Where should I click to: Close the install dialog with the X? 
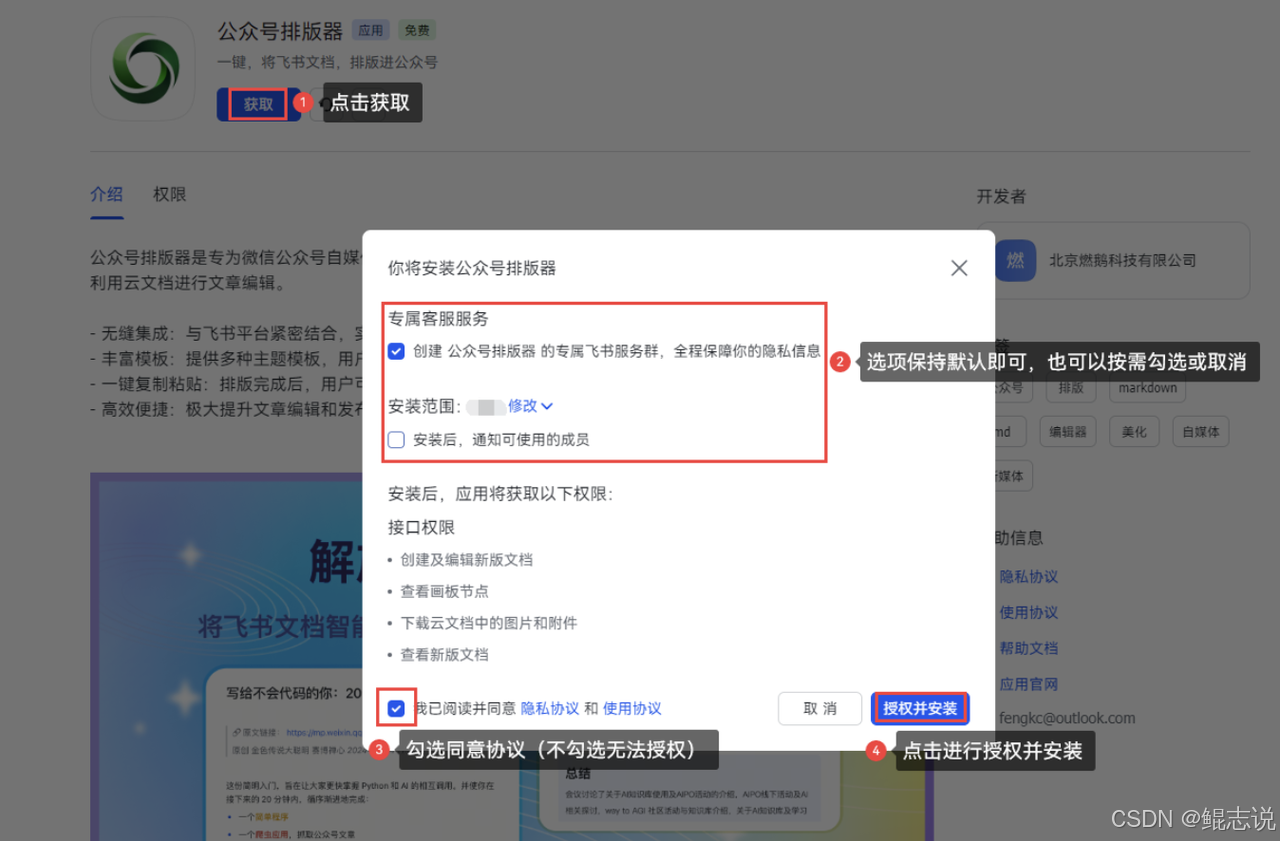[959, 268]
